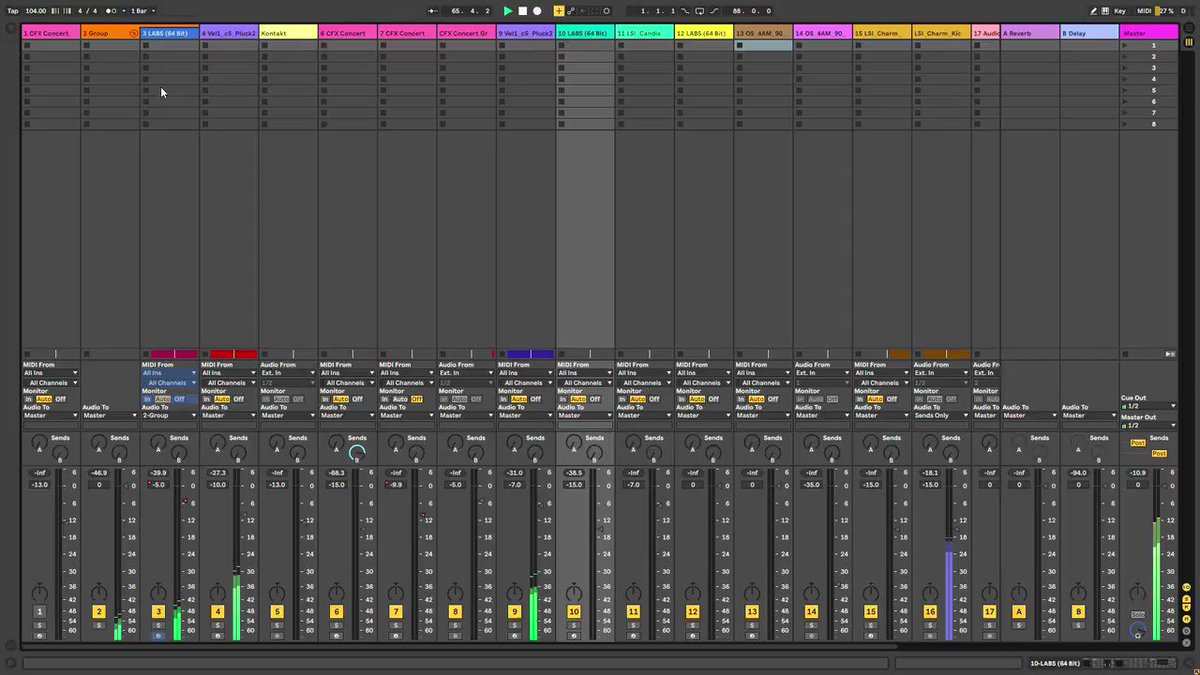Select the A Reverb return track header
The height and width of the screenshot is (675, 1200).
[1030, 33]
